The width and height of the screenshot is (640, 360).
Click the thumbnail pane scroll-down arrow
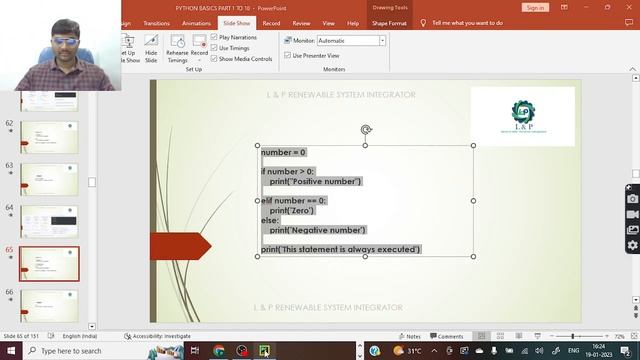(92, 326)
